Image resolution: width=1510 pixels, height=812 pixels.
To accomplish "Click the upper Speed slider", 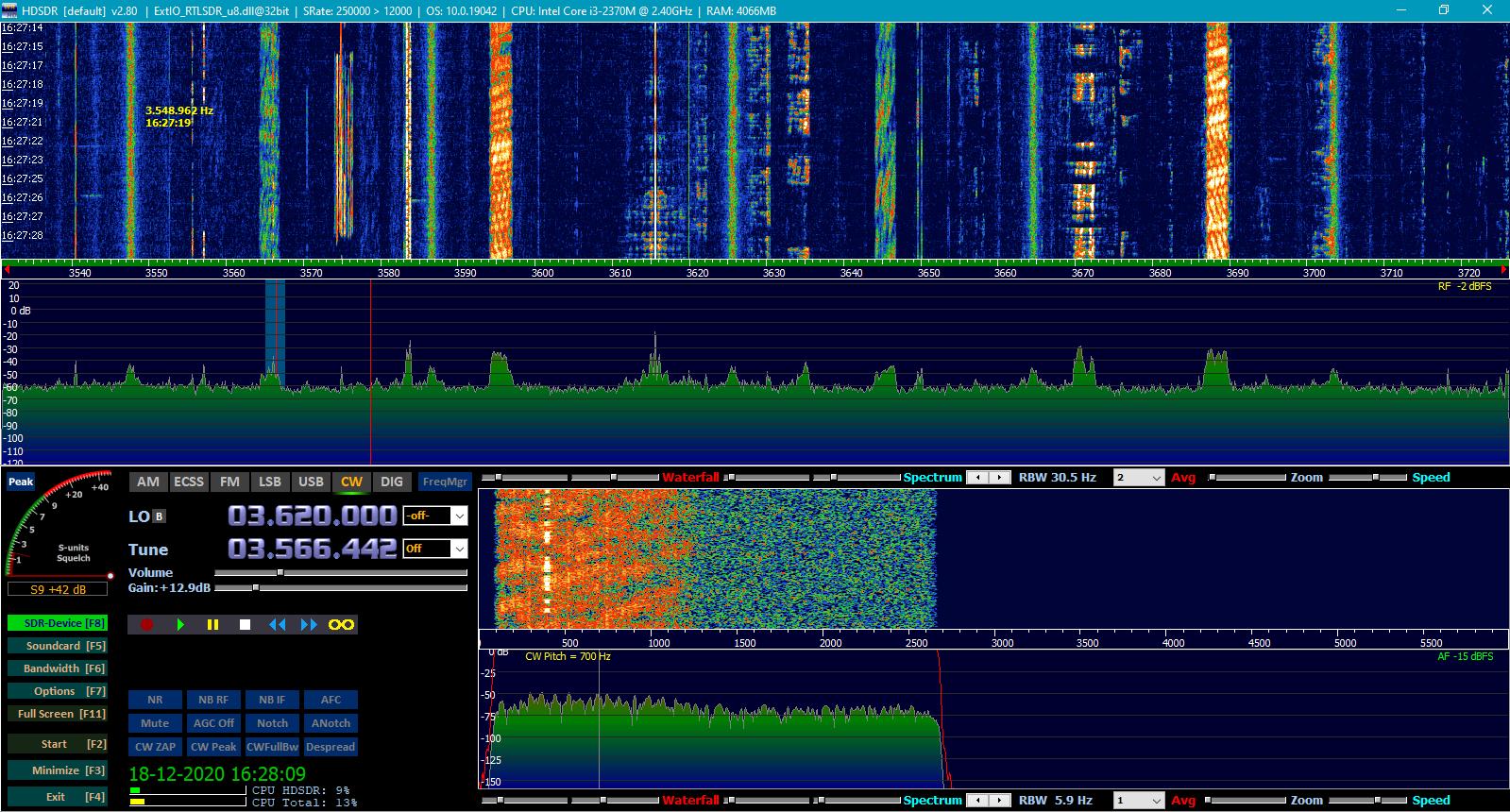I will (1369, 478).
